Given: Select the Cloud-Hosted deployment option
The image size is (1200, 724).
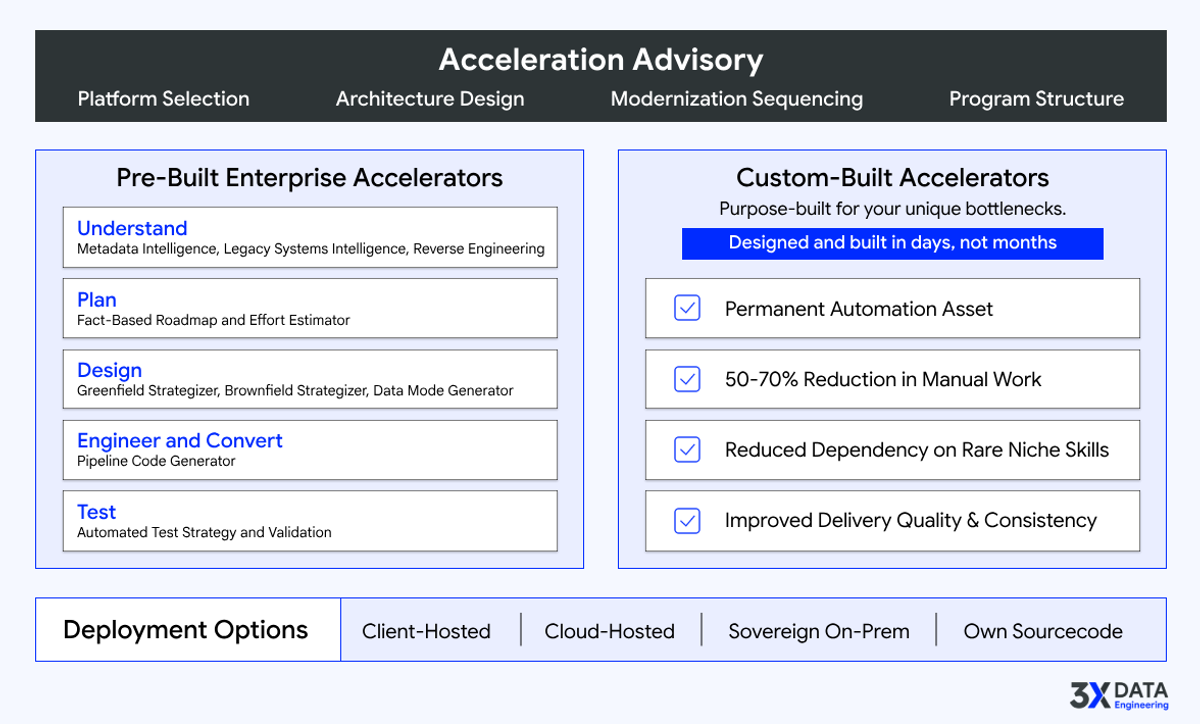Looking at the screenshot, I should pos(609,631).
